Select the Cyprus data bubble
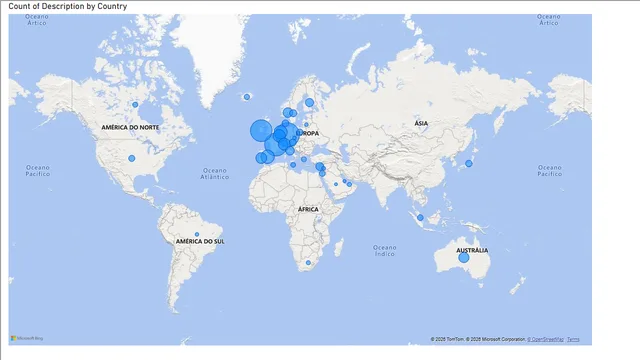Screen dimensions: 640x360 tap(320, 167)
